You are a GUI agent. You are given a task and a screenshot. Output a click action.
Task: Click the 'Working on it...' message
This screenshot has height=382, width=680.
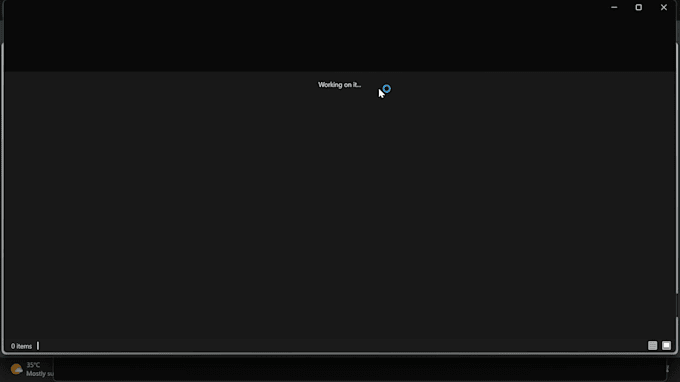click(x=340, y=85)
